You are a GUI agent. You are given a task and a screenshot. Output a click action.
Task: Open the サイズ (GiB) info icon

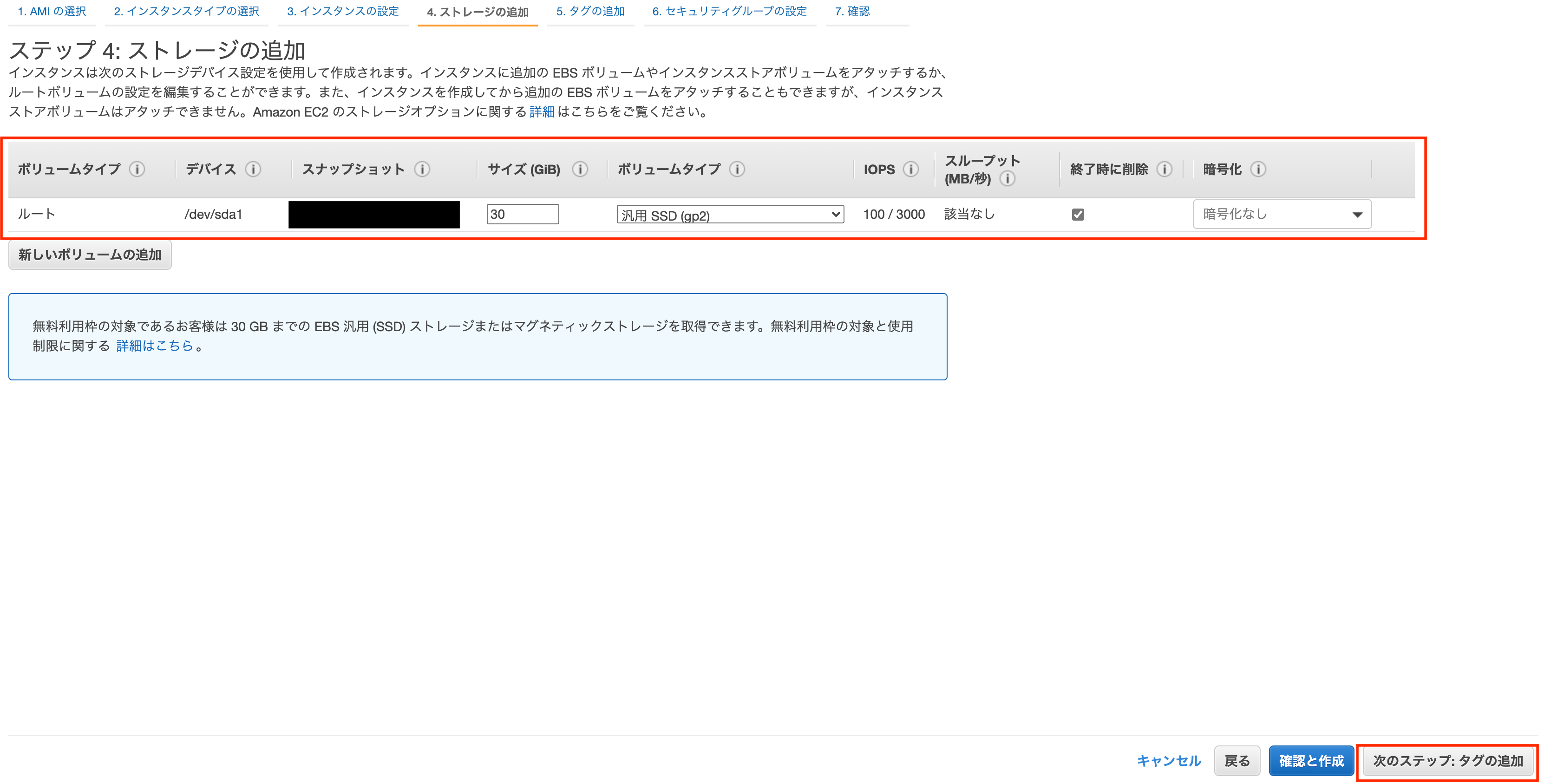580,169
